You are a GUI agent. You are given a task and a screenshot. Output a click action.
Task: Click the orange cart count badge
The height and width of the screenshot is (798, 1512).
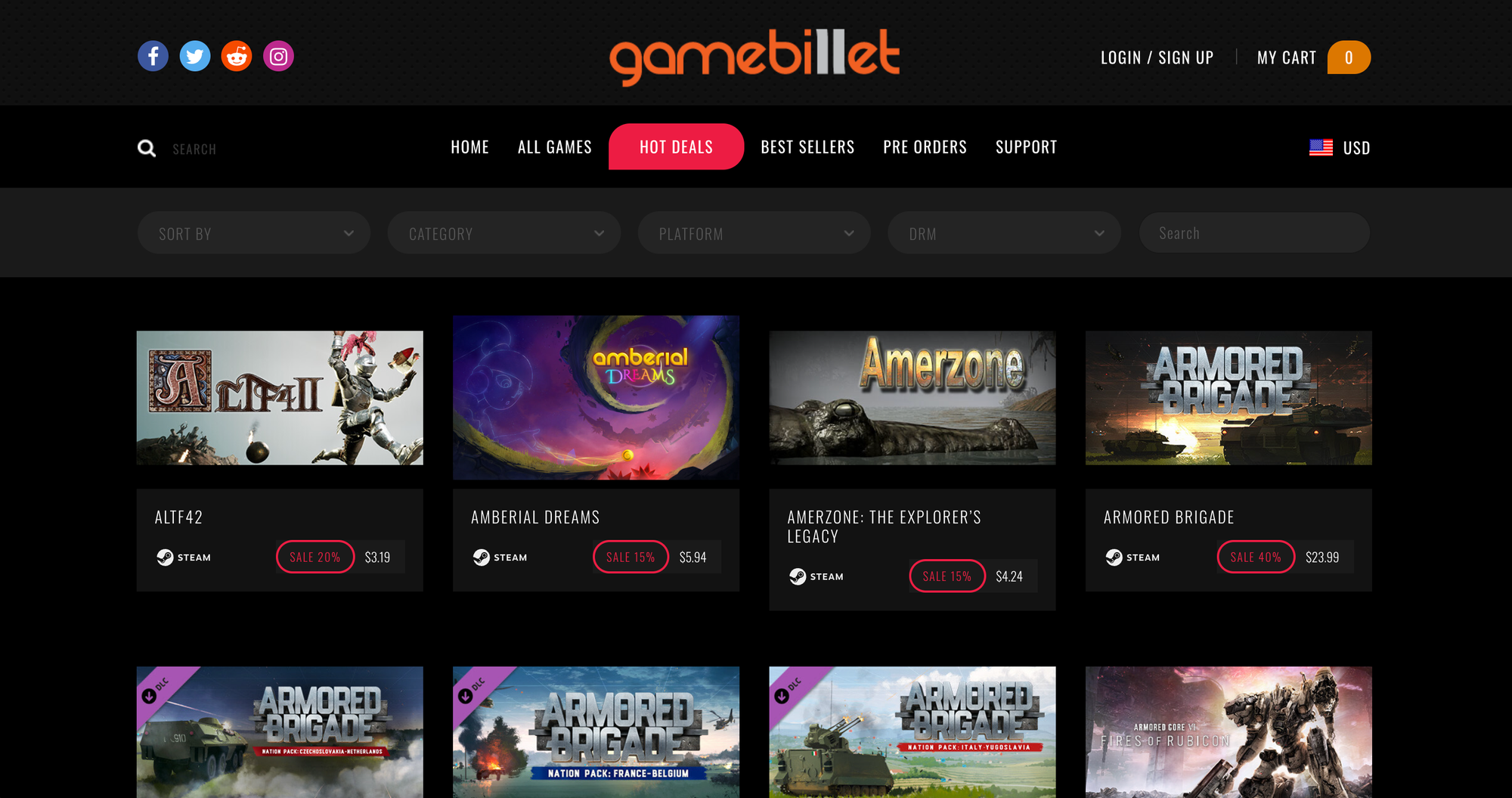[x=1349, y=57]
